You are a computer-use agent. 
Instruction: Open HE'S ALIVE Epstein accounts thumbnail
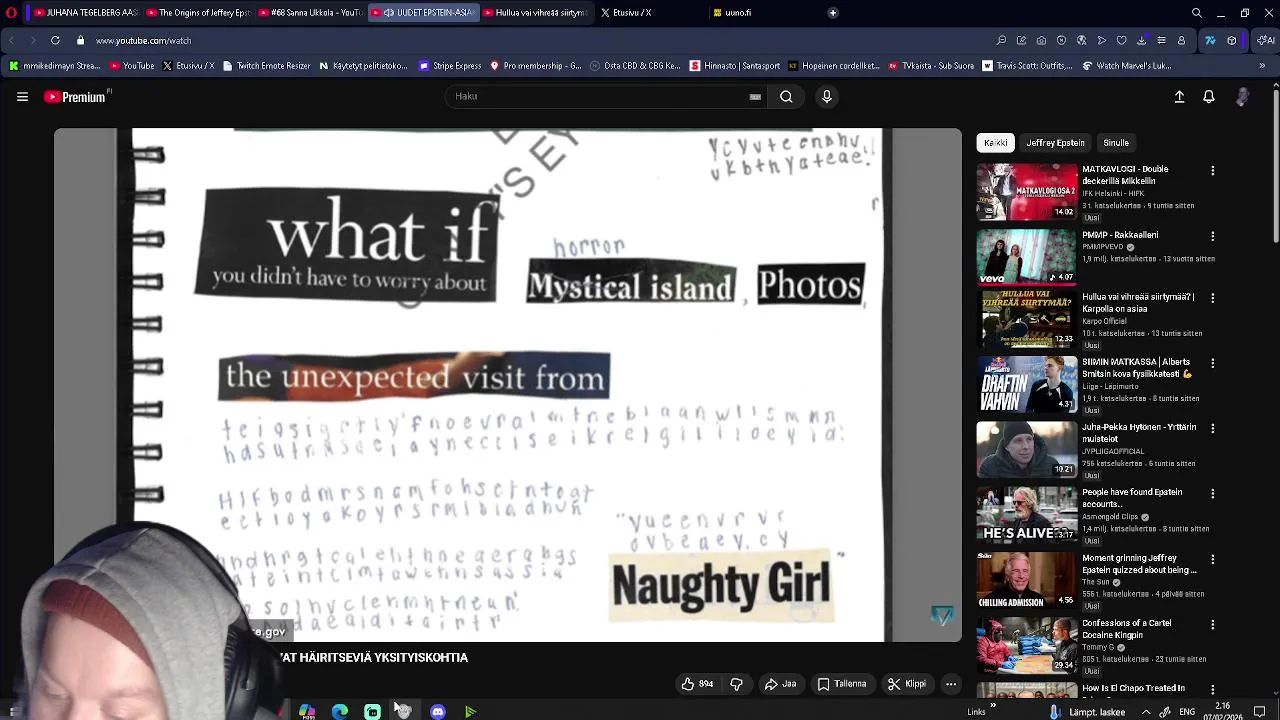(1027, 515)
